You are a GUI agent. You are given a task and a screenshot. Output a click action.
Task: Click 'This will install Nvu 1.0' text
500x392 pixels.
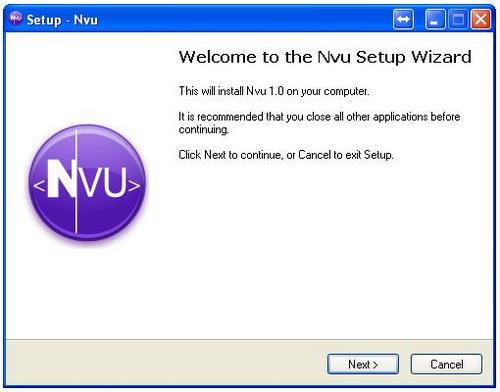(x=274, y=91)
